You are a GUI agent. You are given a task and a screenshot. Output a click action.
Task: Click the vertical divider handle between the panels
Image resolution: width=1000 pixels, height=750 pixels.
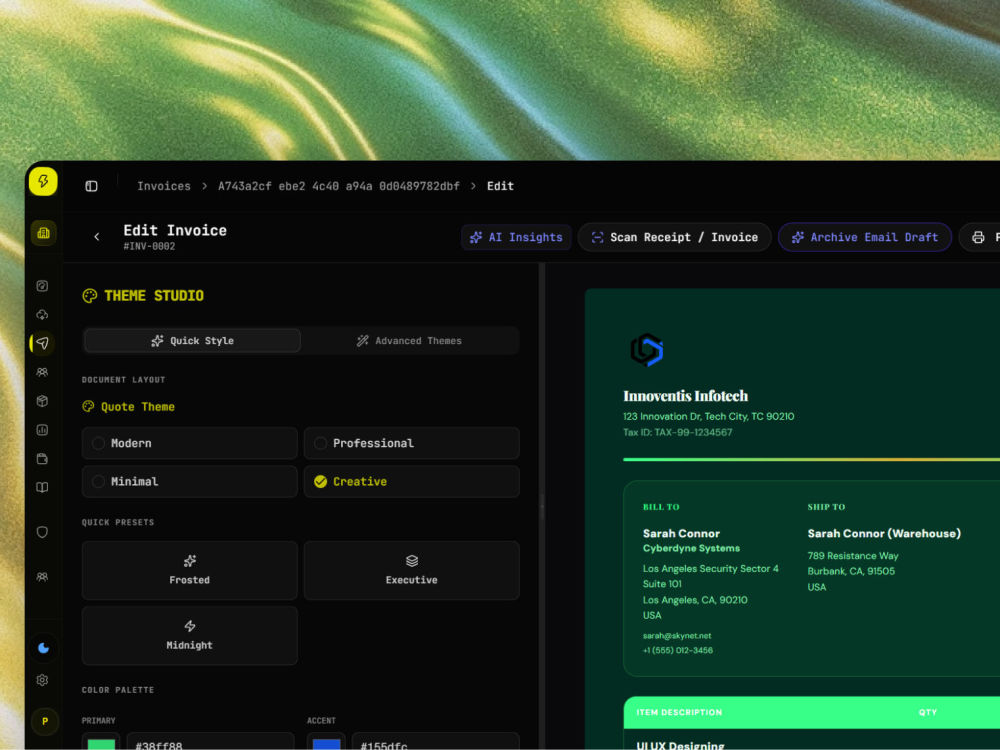click(x=543, y=506)
